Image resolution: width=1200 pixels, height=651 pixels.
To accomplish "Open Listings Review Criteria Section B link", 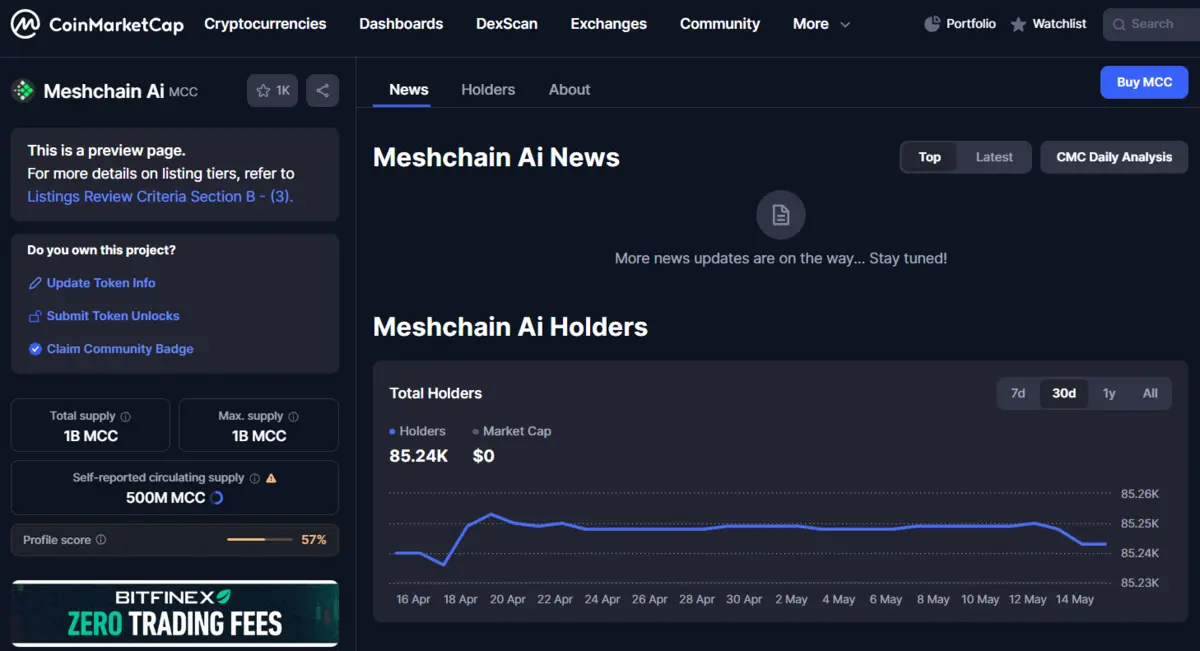I will pyautogui.click(x=160, y=196).
